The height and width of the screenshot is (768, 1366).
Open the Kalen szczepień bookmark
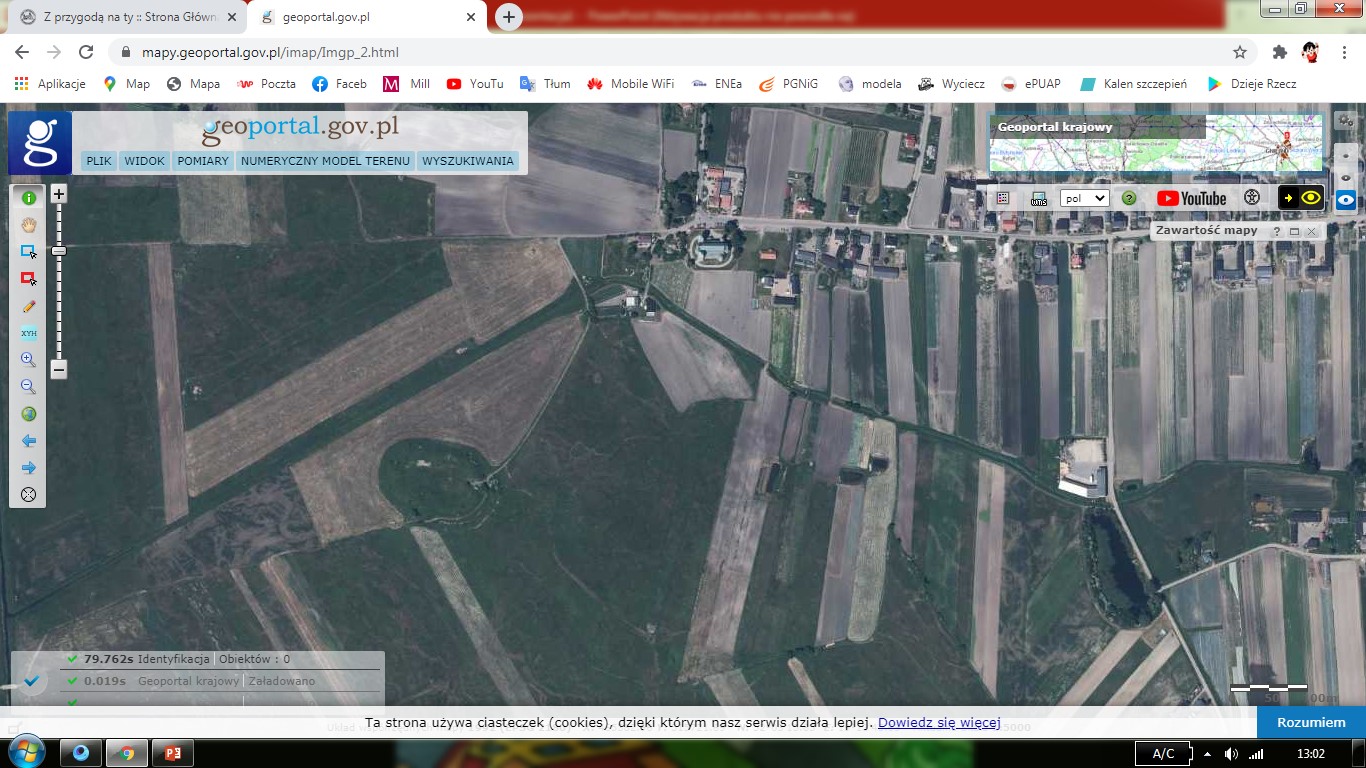point(1134,84)
